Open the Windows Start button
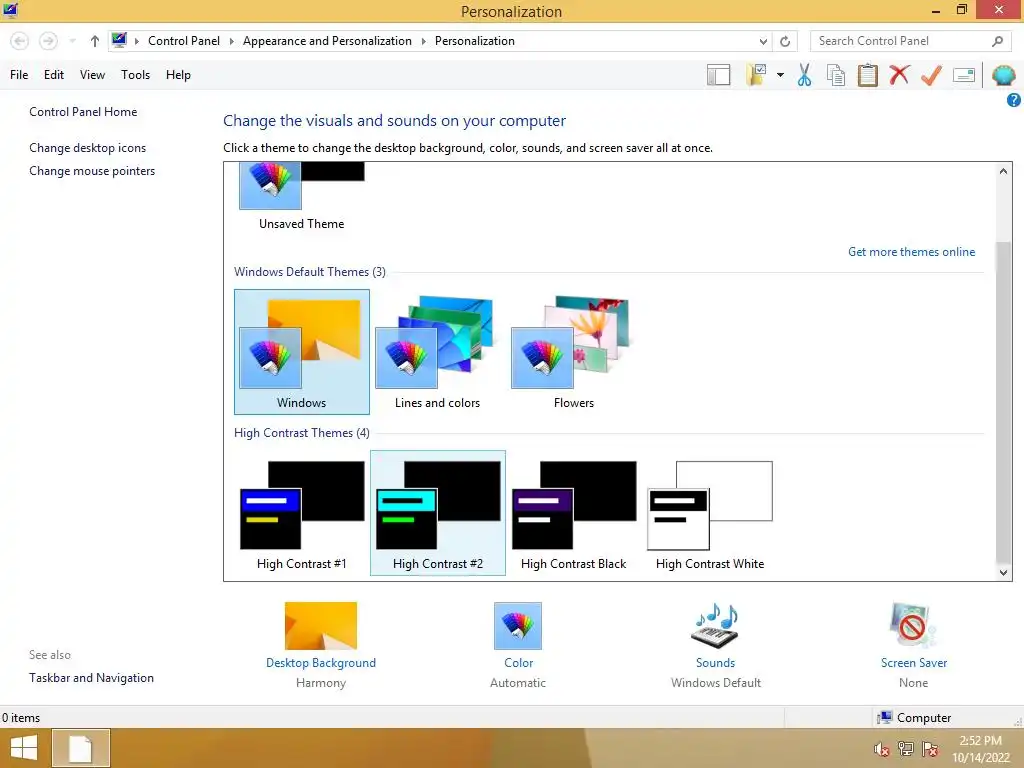1024x768 pixels. coord(24,748)
